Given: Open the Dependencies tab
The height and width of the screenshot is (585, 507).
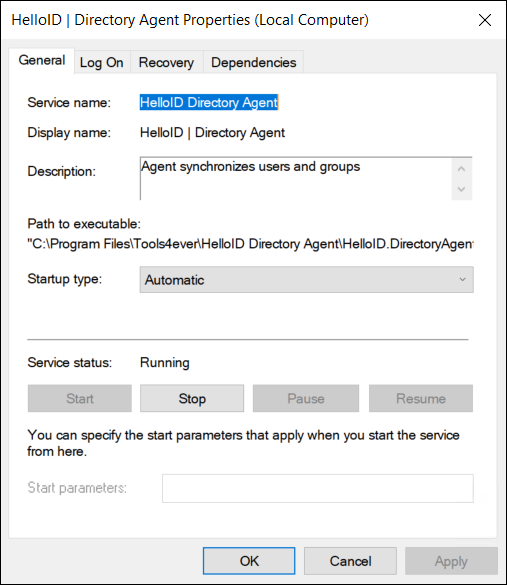Looking at the screenshot, I should click(x=254, y=62).
